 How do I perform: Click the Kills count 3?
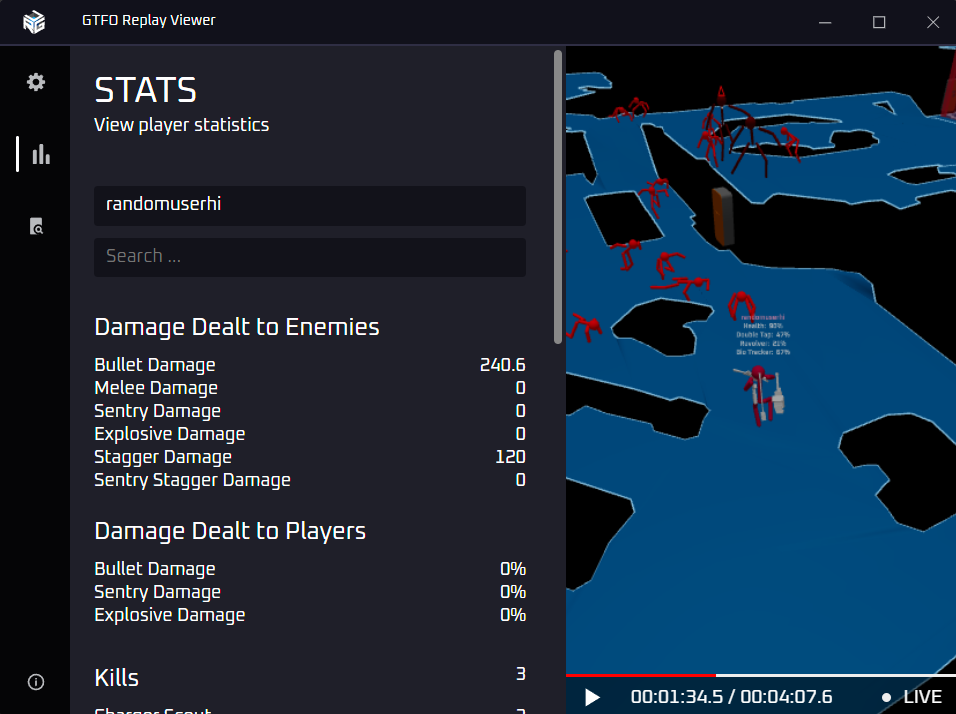pyautogui.click(x=521, y=674)
